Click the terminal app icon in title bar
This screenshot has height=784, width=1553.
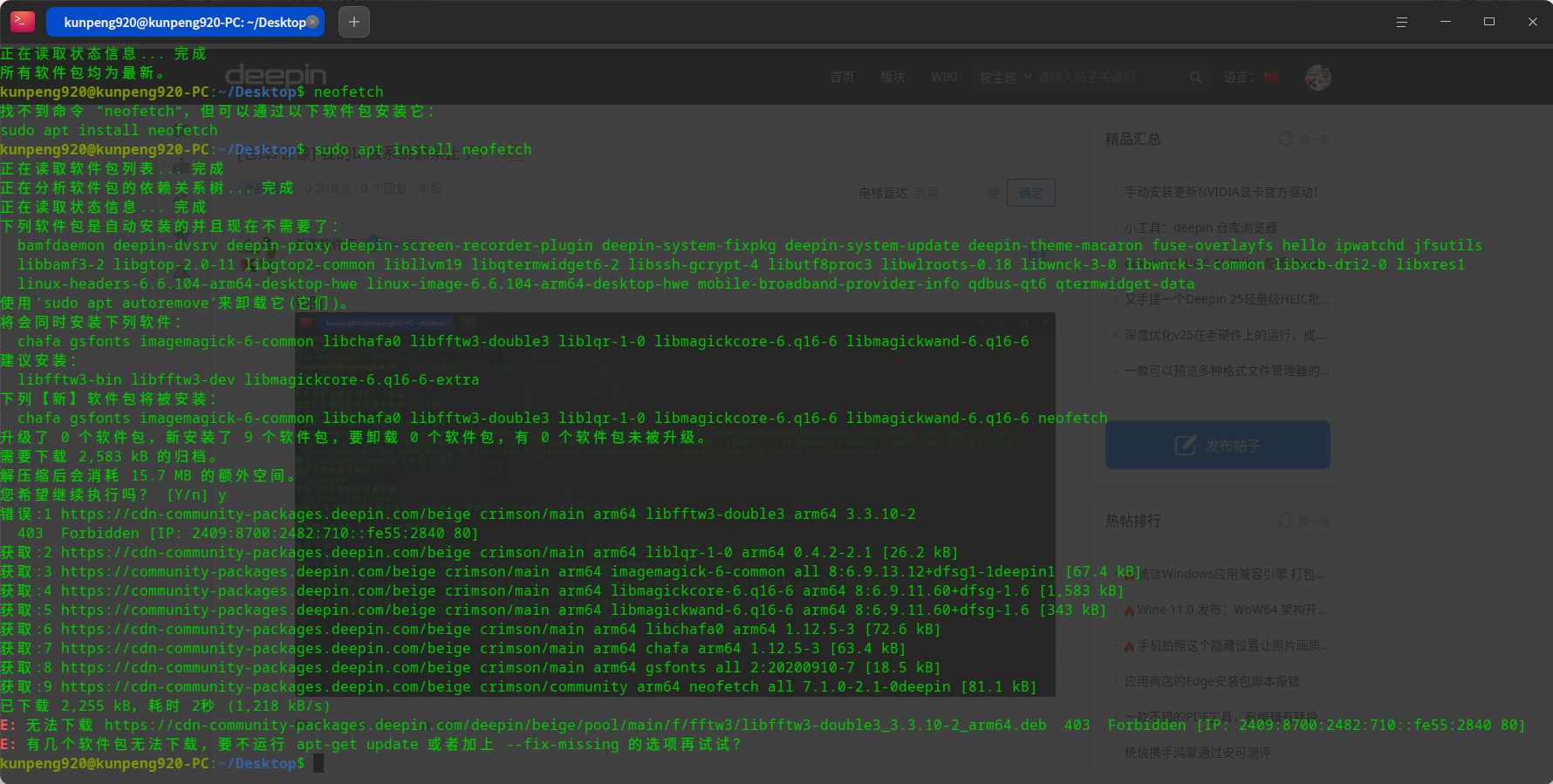[23, 22]
